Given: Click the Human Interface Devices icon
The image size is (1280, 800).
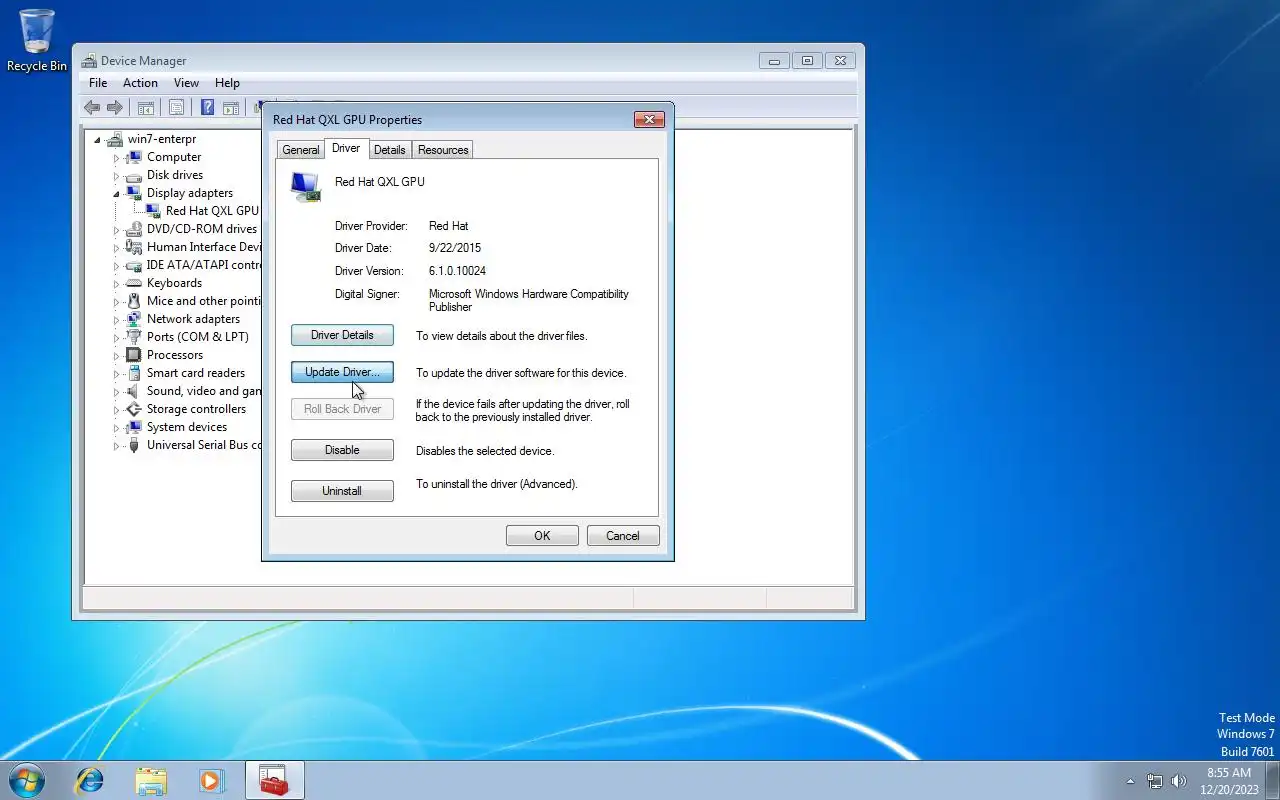Looking at the screenshot, I should tap(134, 247).
